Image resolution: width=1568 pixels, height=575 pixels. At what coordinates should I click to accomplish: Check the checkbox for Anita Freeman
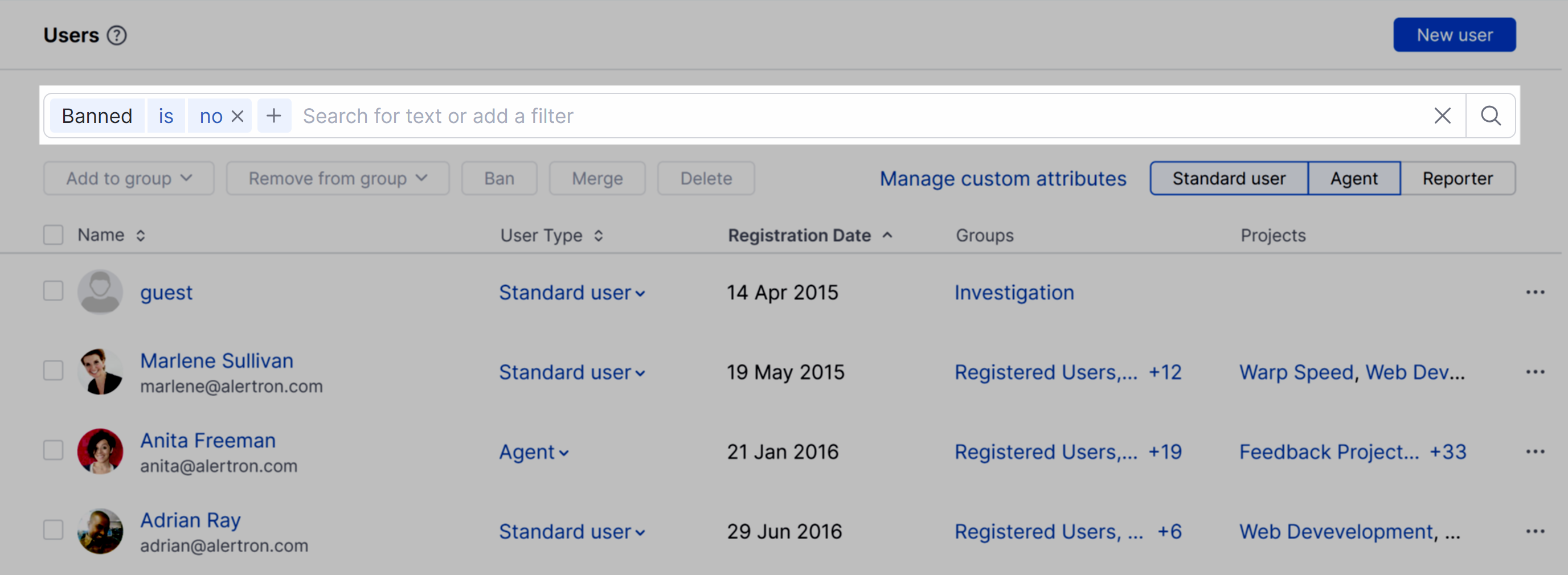coord(54,451)
